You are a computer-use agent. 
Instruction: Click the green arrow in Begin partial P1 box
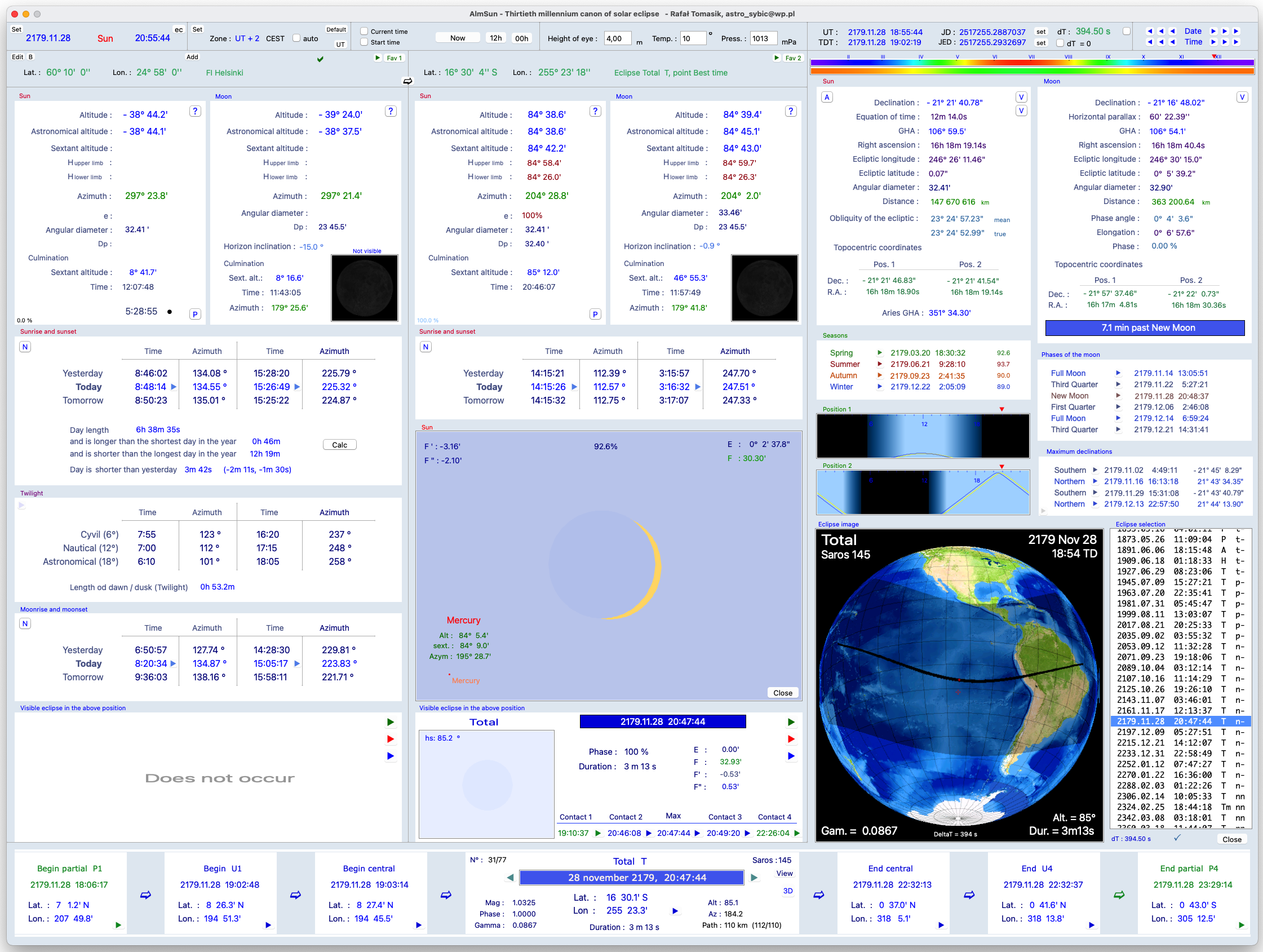pos(118,925)
